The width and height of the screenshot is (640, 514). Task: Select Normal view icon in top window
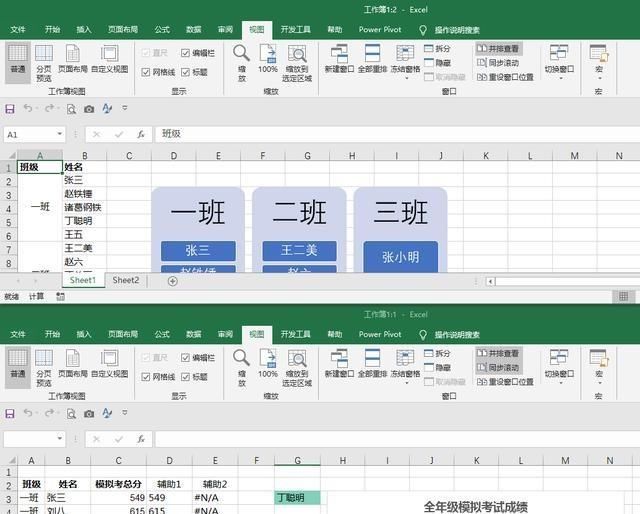(18, 62)
